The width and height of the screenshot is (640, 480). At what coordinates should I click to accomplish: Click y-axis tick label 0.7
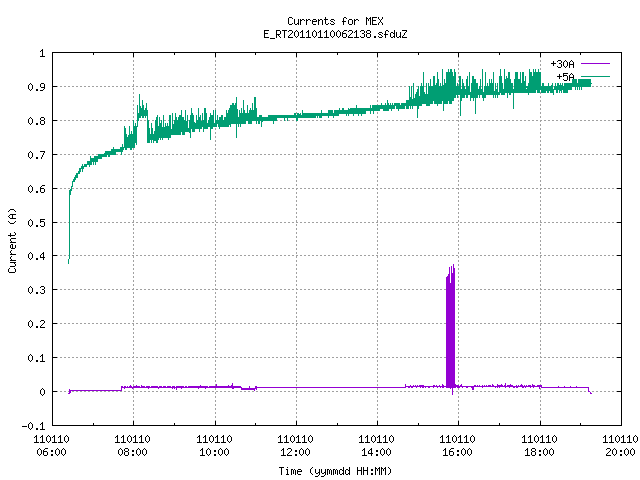click(36, 155)
